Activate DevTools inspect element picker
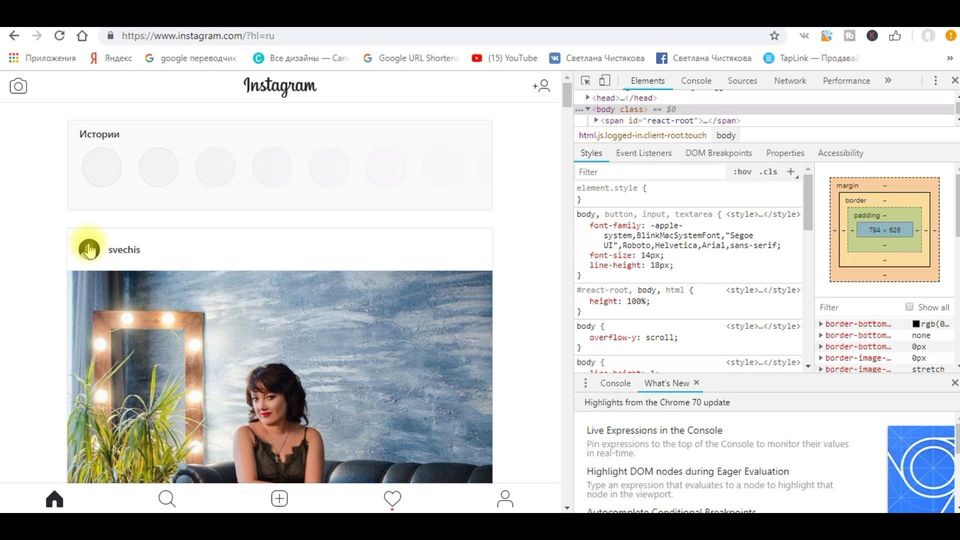Image resolution: width=960 pixels, height=540 pixels. (585, 81)
